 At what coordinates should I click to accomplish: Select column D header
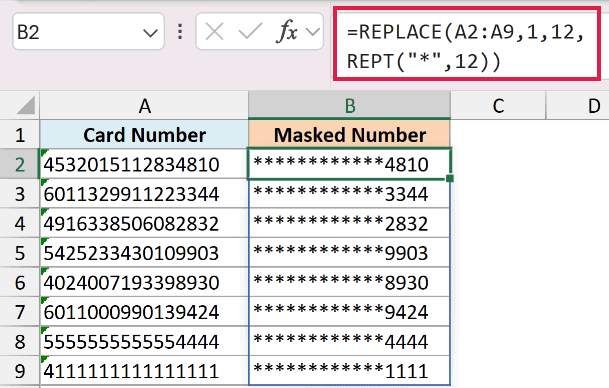pyautogui.click(x=578, y=106)
